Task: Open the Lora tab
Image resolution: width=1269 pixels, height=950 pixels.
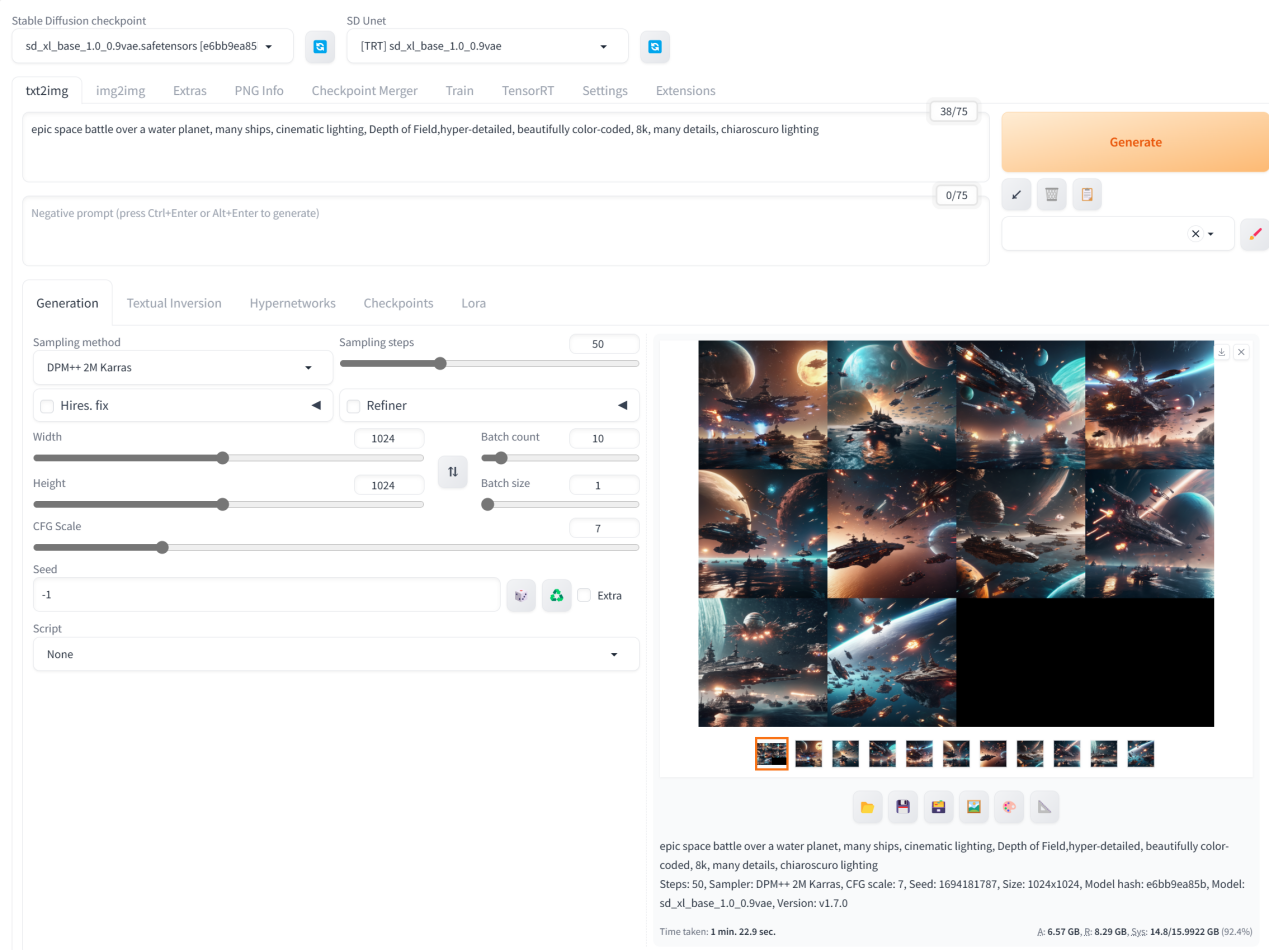Action: [x=473, y=303]
